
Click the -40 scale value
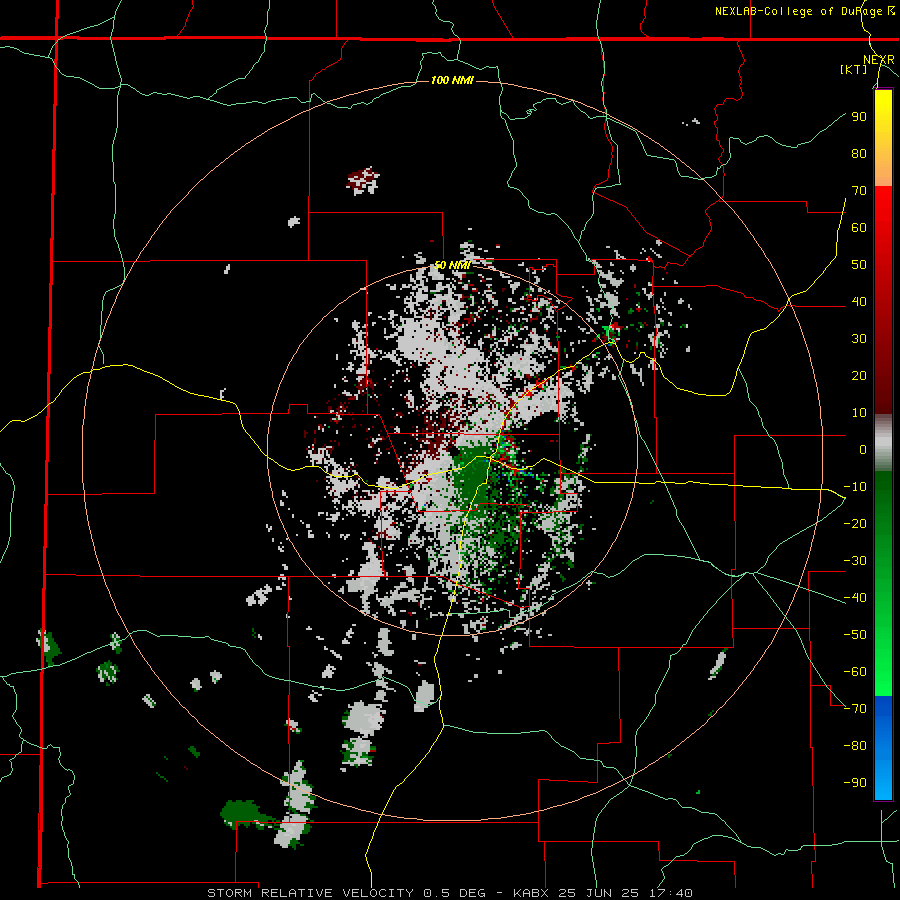point(855,598)
